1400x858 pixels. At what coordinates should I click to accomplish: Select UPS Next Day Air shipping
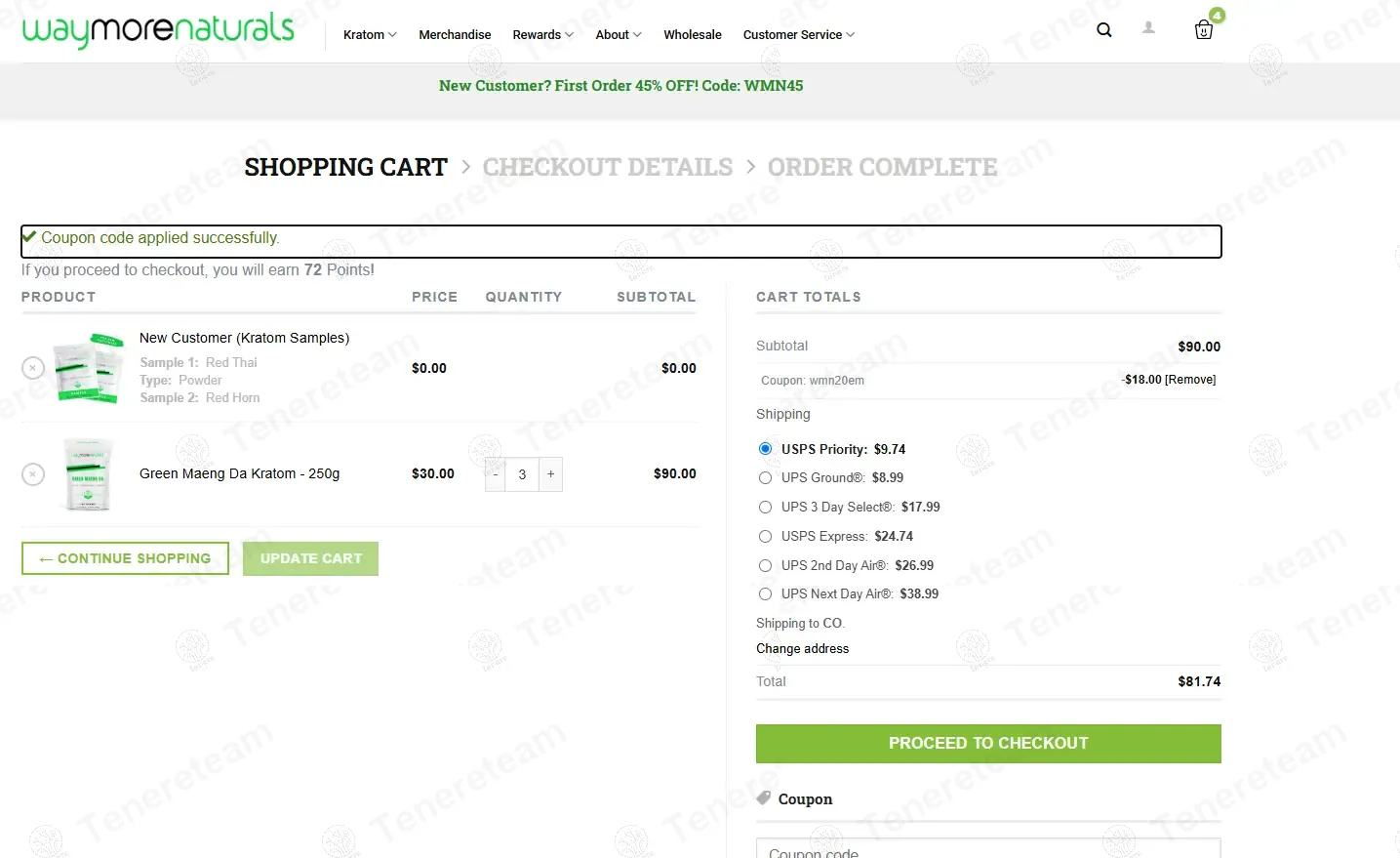click(x=766, y=593)
